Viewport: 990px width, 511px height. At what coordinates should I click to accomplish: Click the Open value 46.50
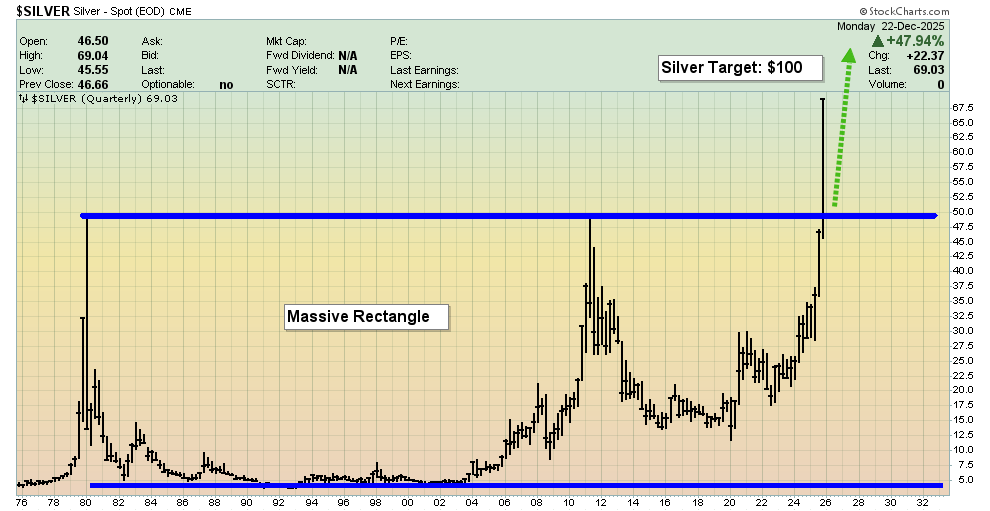[91, 41]
